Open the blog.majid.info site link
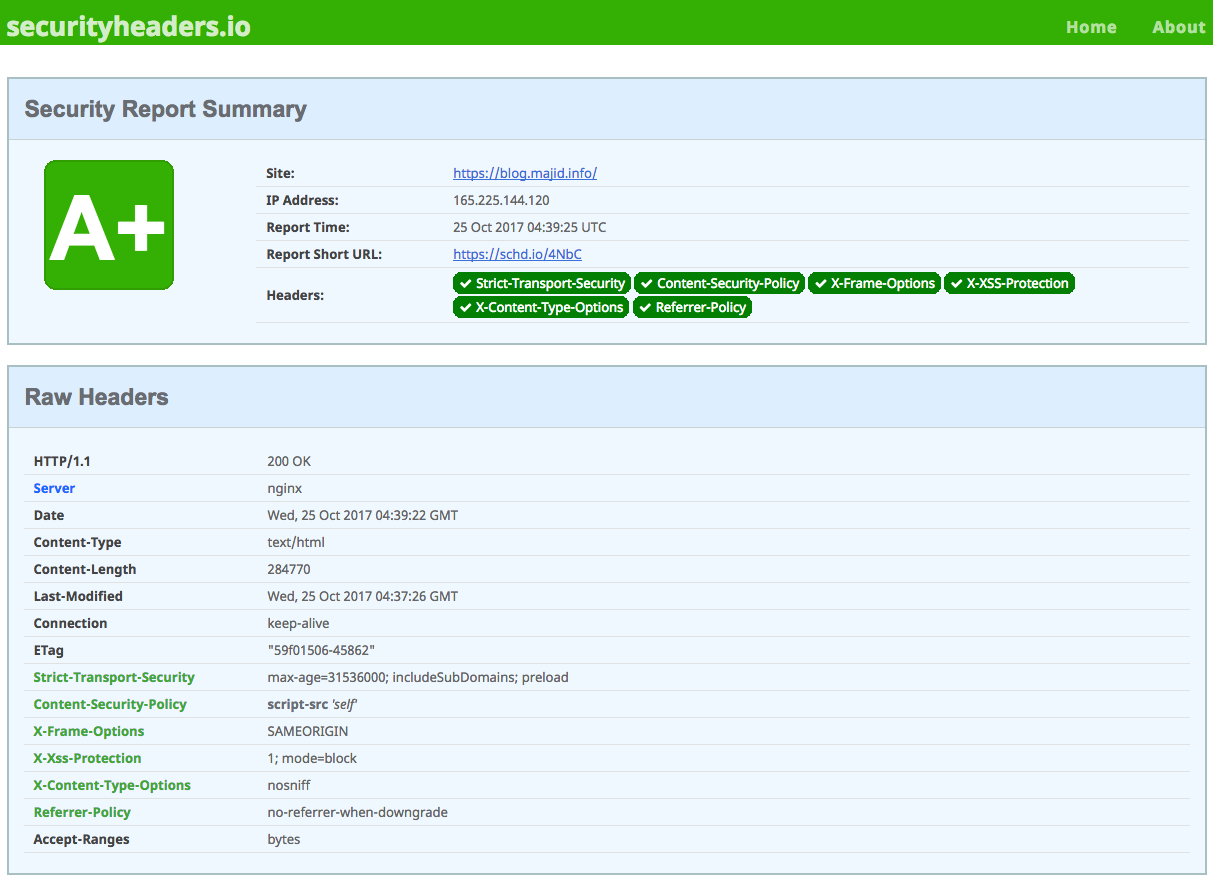 pyautogui.click(x=524, y=173)
